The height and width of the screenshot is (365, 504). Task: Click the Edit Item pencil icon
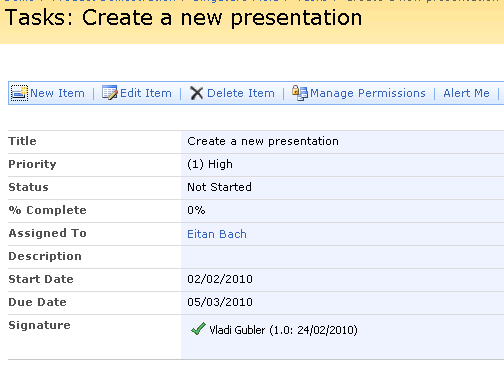pyautogui.click(x=110, y=93)
